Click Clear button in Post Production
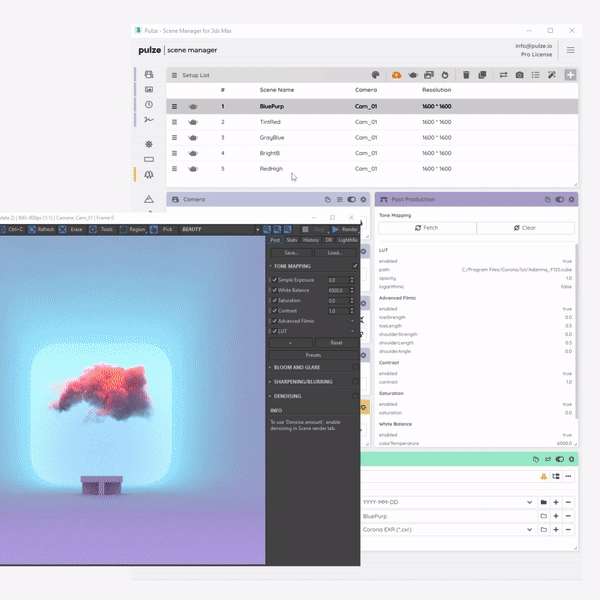 [x=525, y=228]
